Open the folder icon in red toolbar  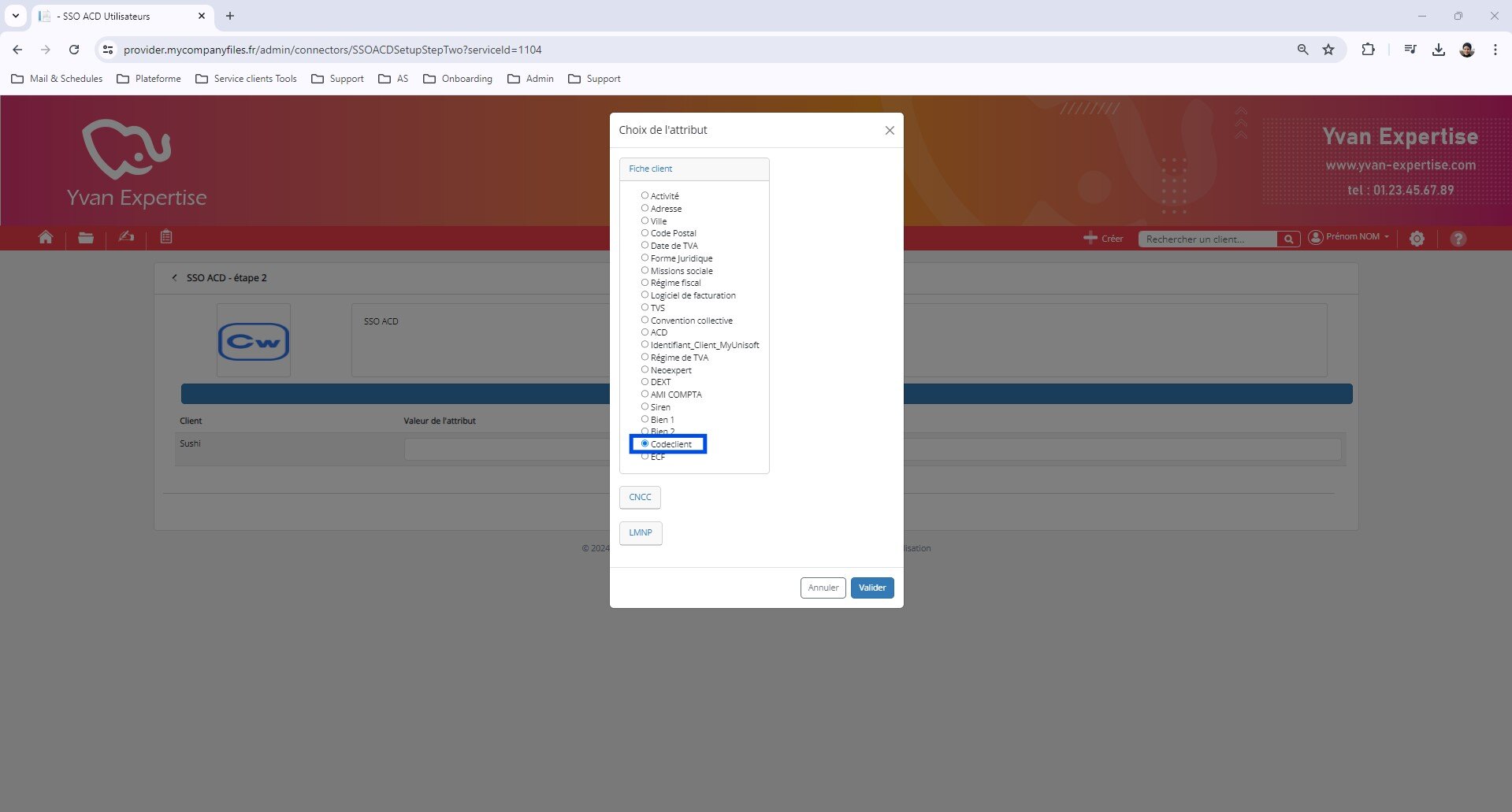86,238
